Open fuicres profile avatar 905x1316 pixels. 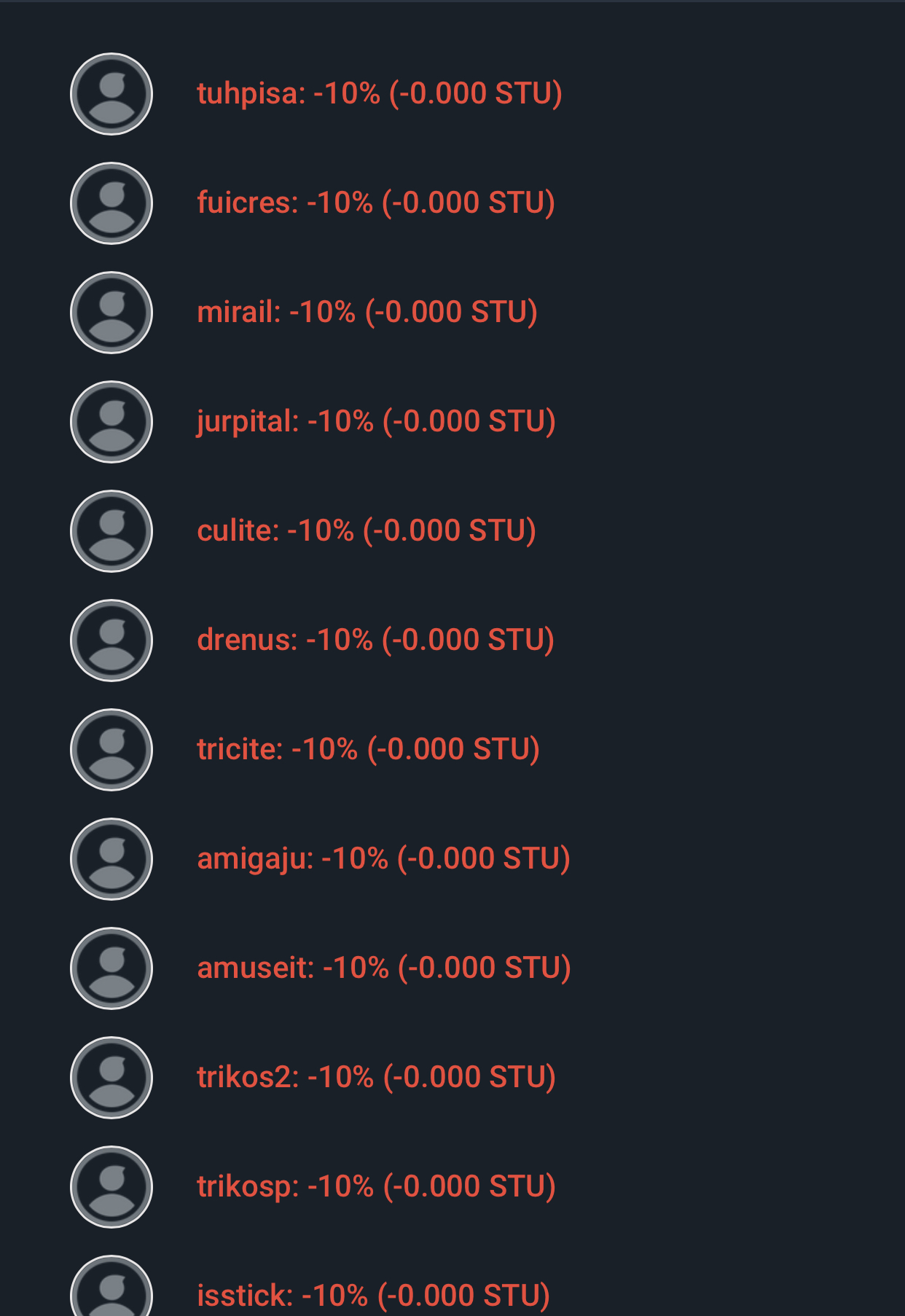[111, 203]
